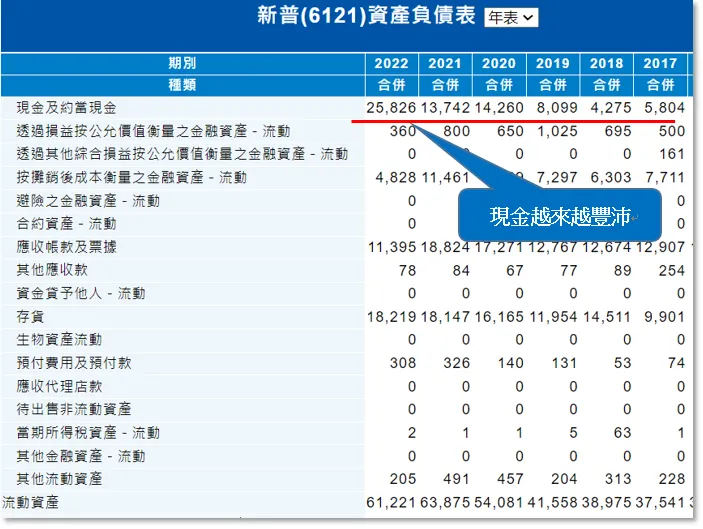This screenshot has width=703, height=529.
Task: Select the 其他流動資產 row label
Action: tap(59, 479)
